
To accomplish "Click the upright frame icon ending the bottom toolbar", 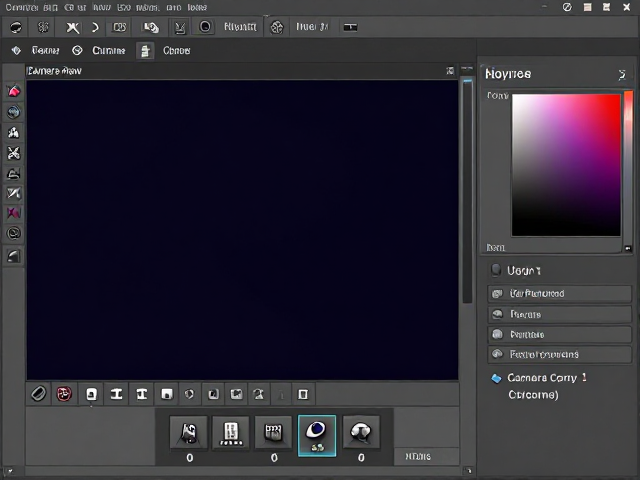I will pyautogui.click(x=303, y=394).
